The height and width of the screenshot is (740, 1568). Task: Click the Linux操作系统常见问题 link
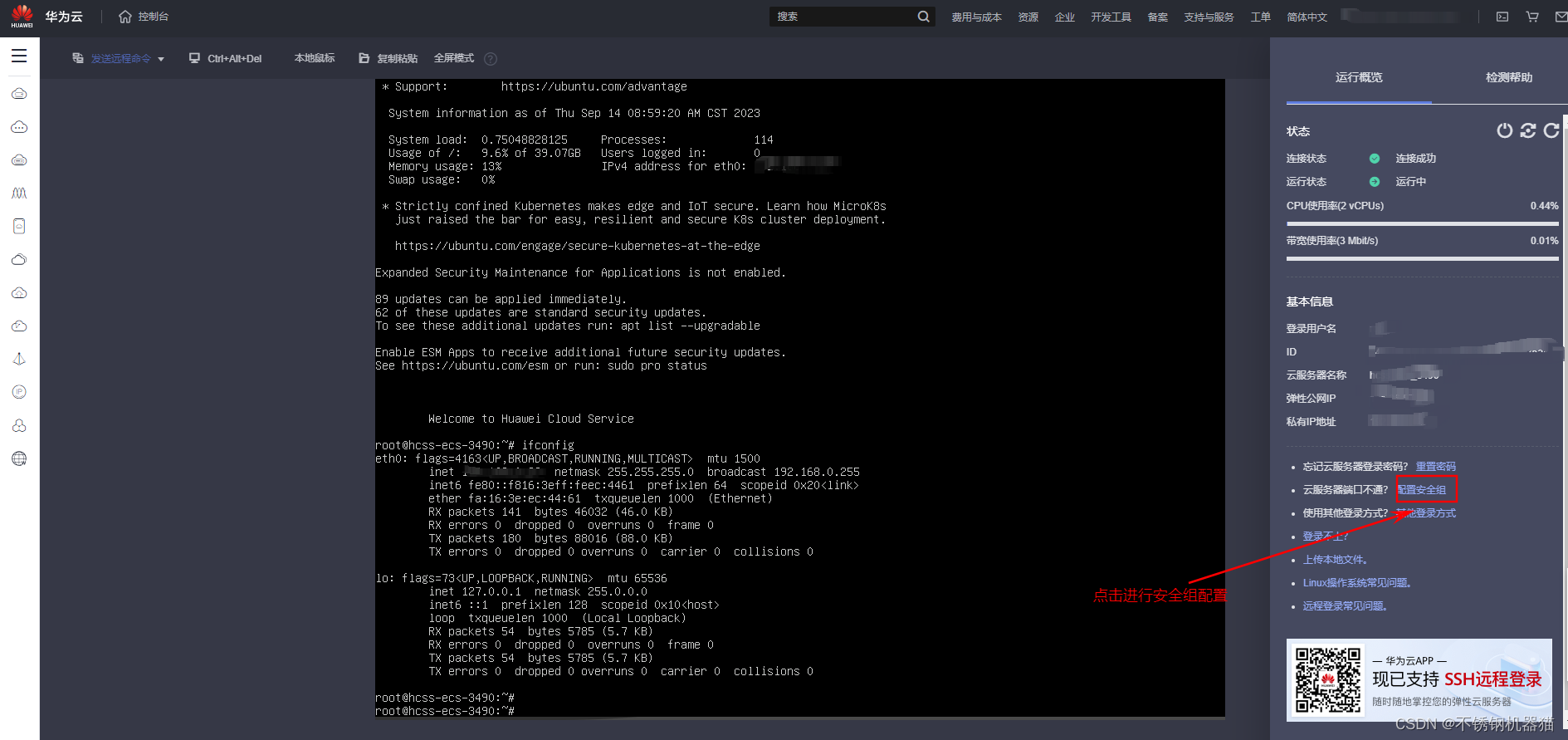(1357, 583)
